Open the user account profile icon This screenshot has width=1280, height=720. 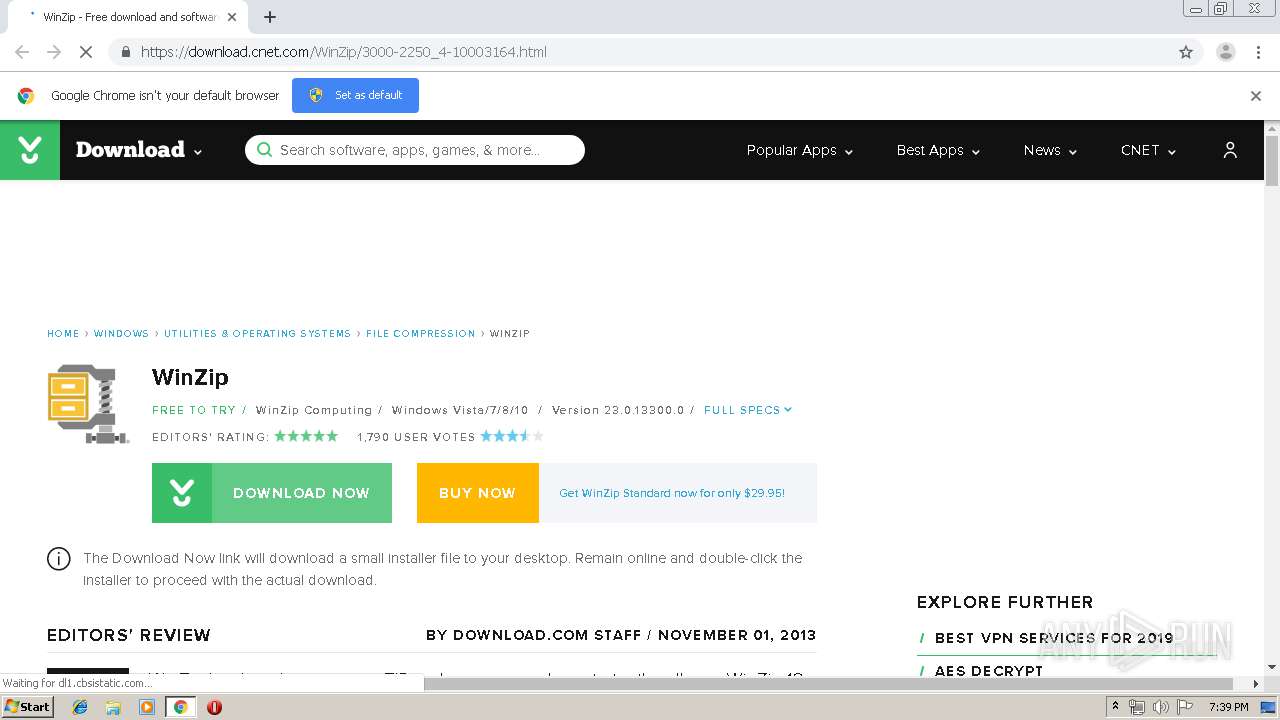1230,150
